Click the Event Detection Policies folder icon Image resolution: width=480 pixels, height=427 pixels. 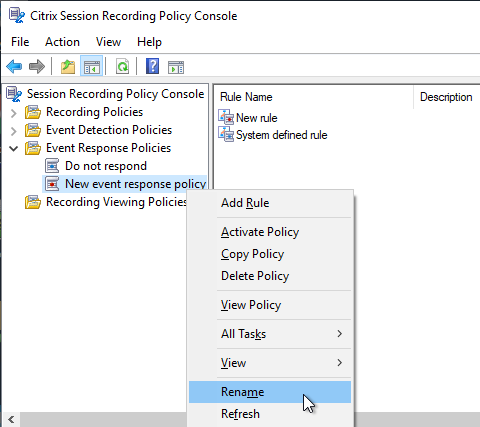coord(33,130)
